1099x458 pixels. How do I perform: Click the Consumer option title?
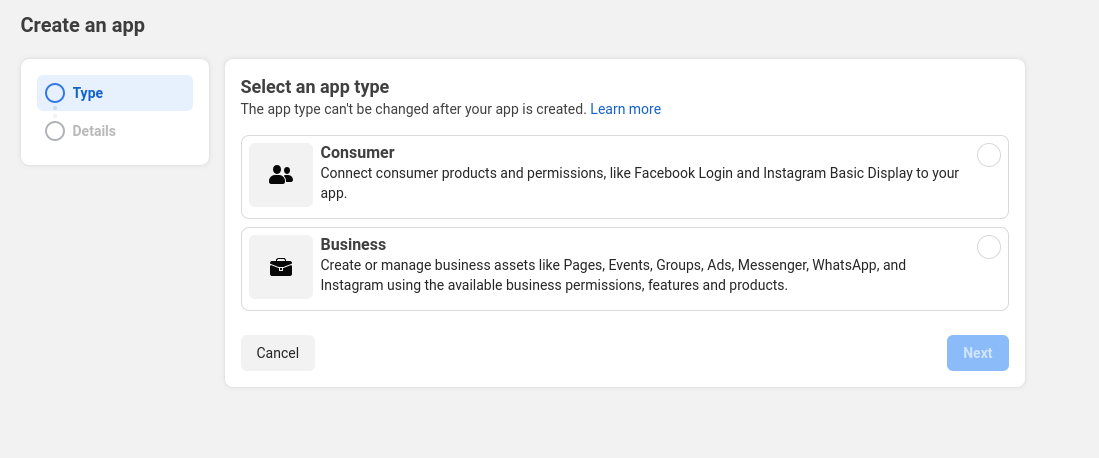coord(357,152)
